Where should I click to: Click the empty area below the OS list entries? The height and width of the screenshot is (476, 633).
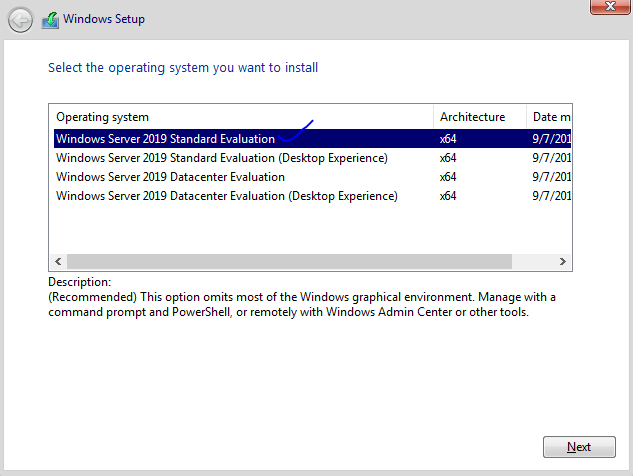click(300, 230)
